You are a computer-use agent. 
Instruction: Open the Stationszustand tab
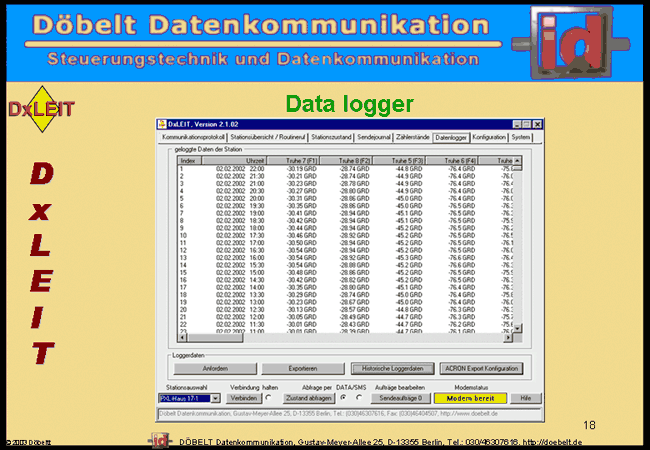[331, 137]
